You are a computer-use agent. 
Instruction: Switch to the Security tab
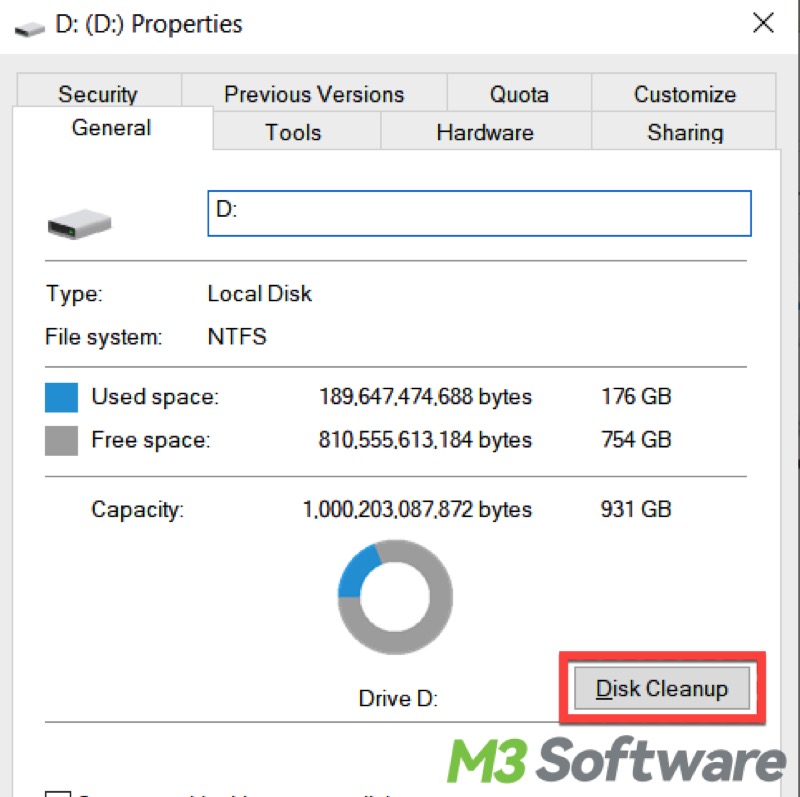tap(98, 93)
